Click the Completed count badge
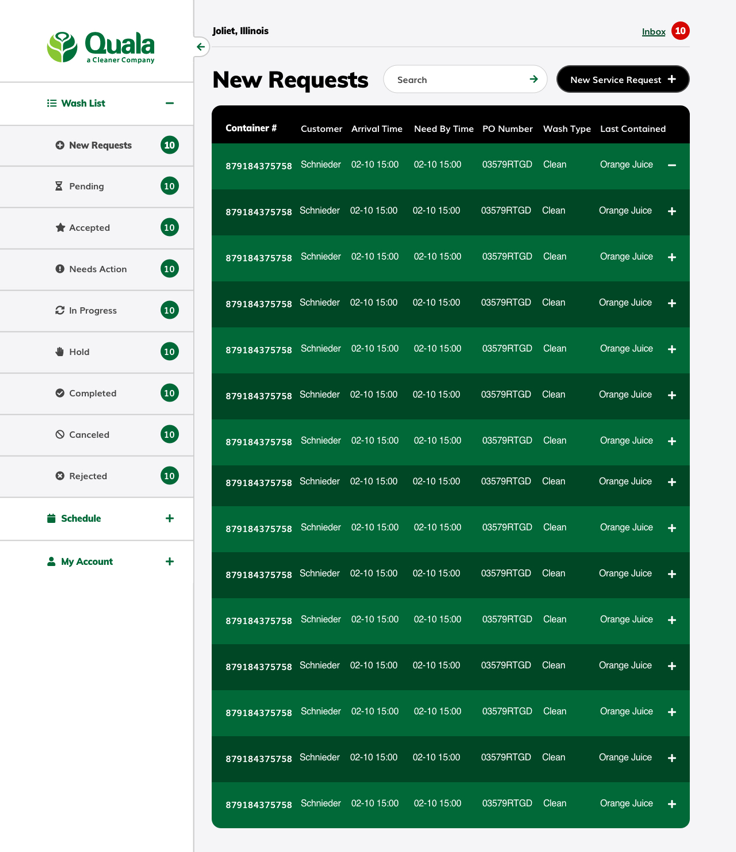736x852 pixels. pos(169,393)
